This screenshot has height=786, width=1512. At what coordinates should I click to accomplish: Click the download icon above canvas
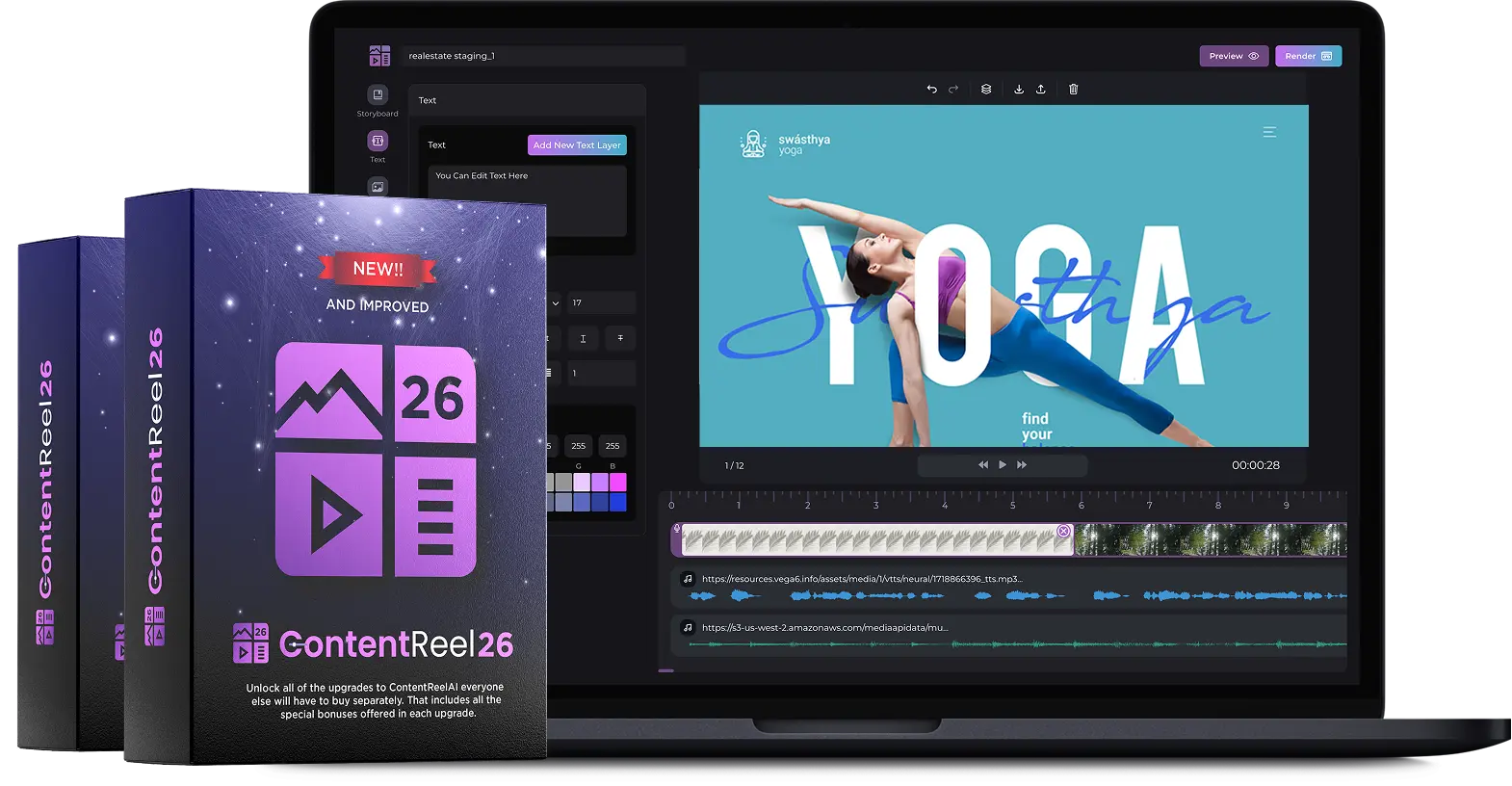(x=1019, y=90)
